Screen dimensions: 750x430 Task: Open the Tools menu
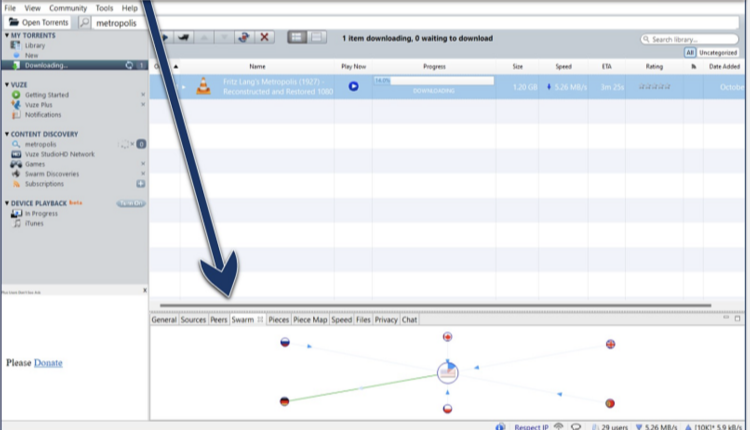(104, 8)
